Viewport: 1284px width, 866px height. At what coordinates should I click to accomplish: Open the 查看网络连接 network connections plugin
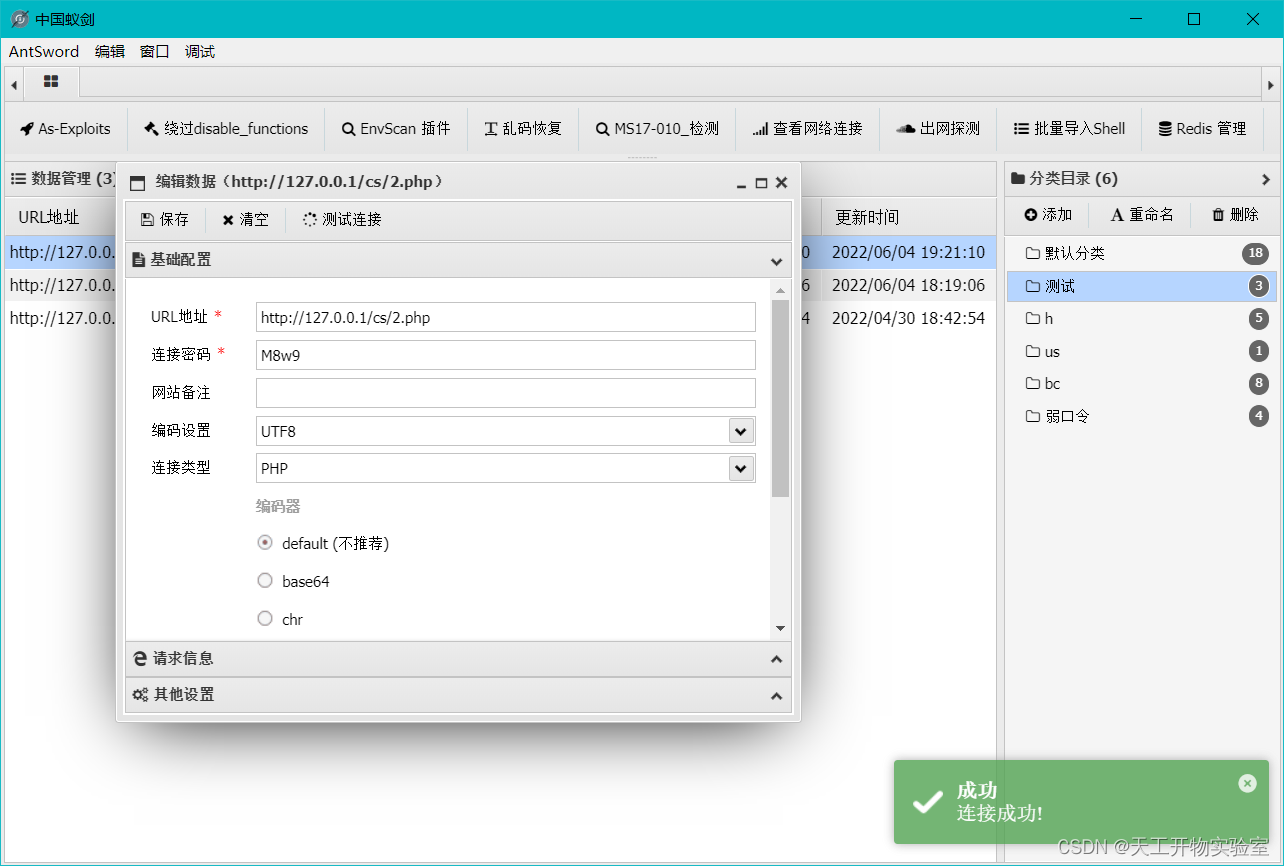click(807, 129)
